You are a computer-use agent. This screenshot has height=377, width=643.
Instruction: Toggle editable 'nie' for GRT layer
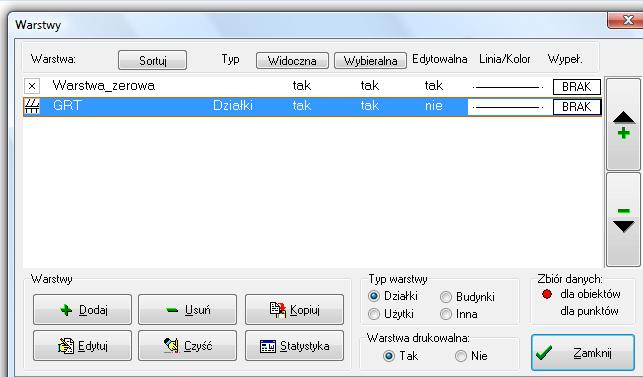coord(433,106)
